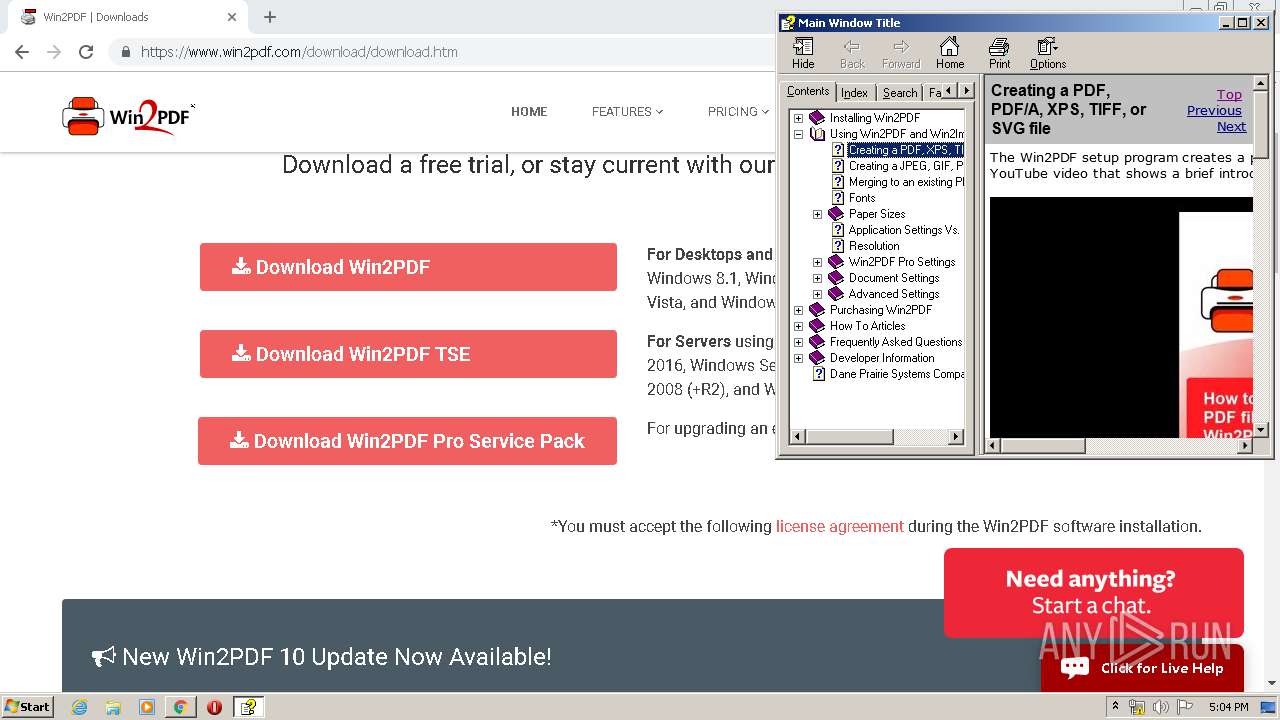Play the embedded video in help topic

click(x=1121, y=317)
